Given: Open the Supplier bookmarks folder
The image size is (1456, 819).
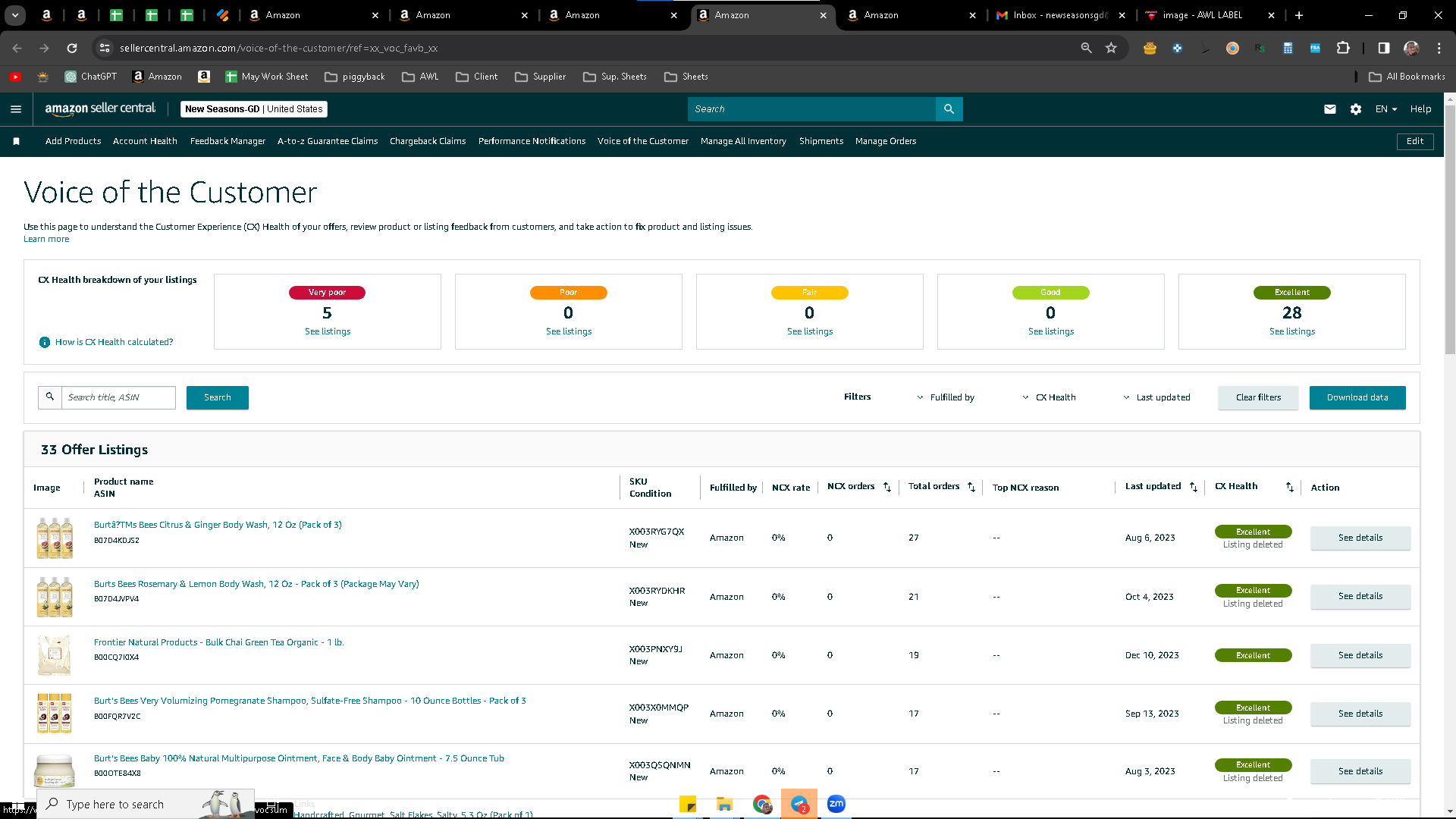Looking at the screenshot, I should 541,77.
